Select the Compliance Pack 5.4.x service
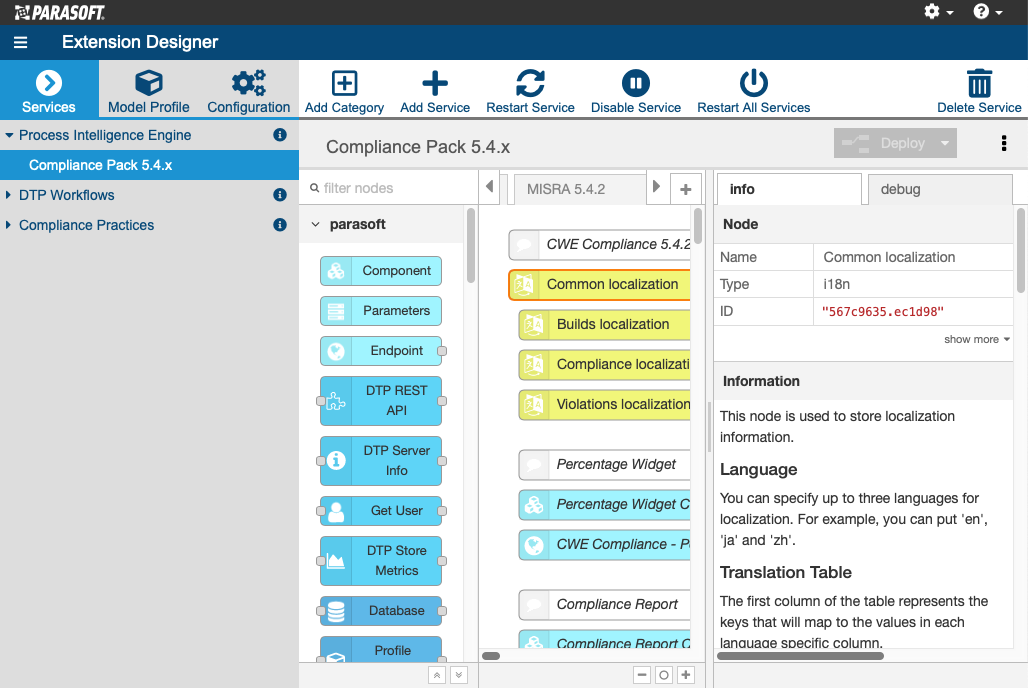The image size is (1028, 688). [149, 165]
